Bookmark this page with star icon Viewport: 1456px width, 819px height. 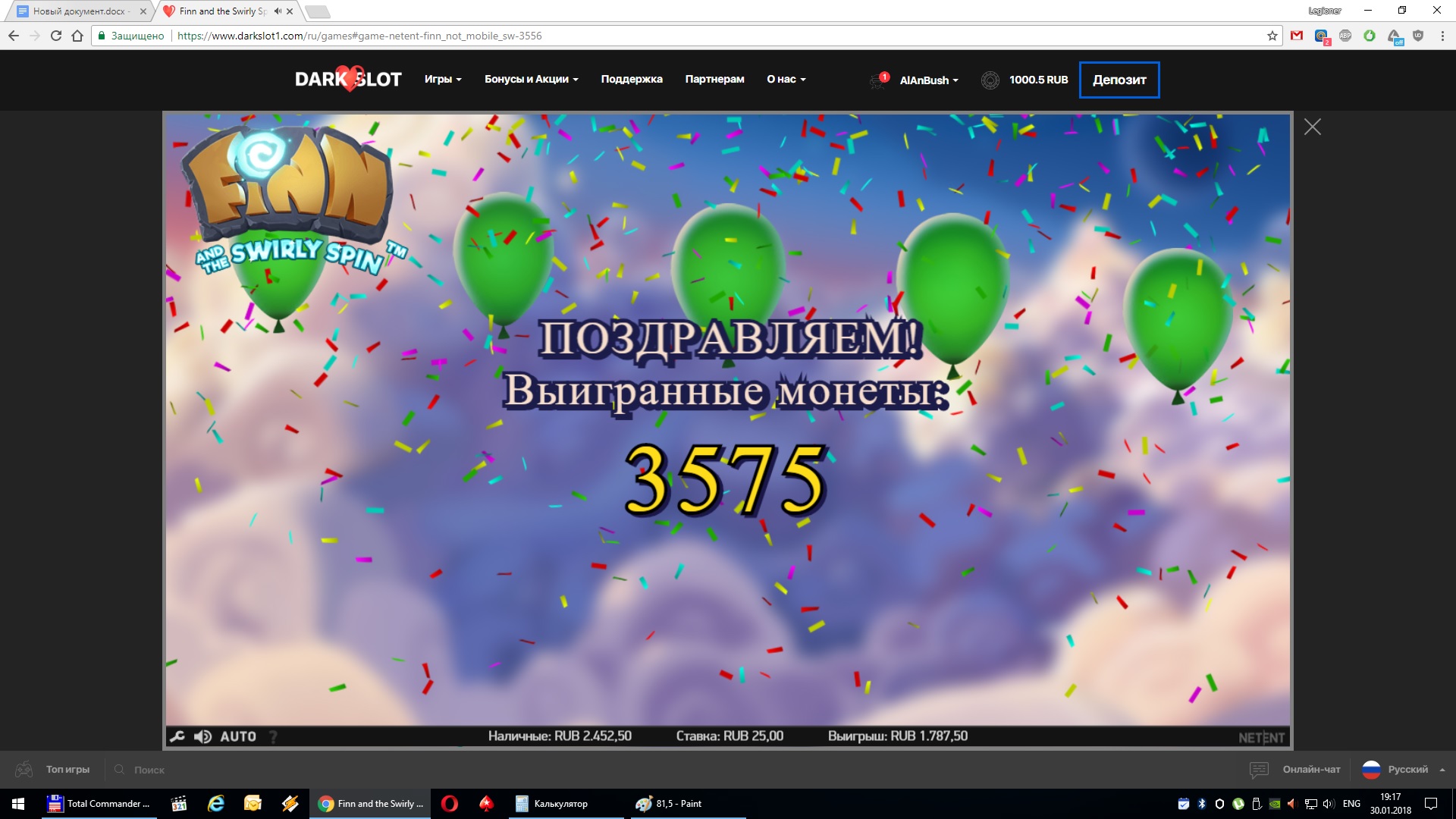(x=1272, y=36)
